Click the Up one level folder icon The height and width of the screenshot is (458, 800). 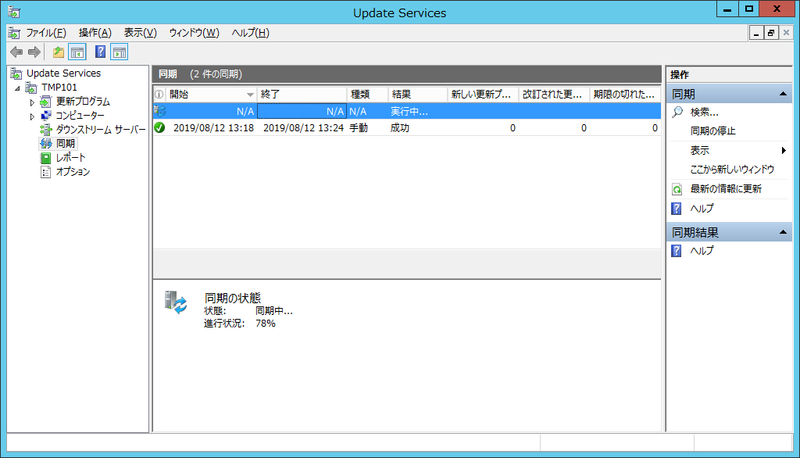58,52
